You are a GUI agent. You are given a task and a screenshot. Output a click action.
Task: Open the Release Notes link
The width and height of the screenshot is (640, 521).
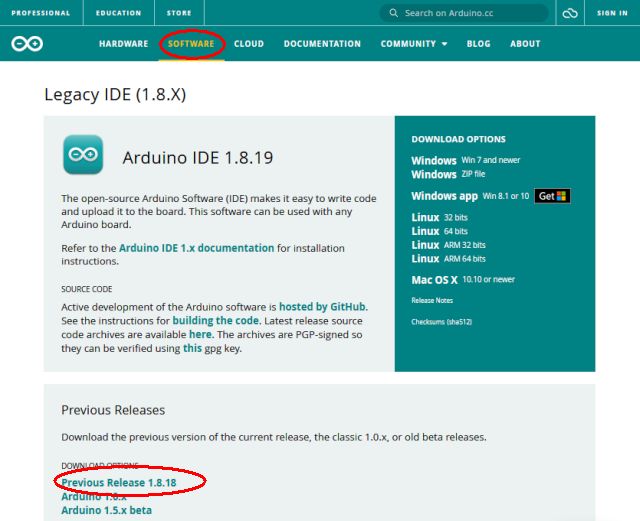coord(432,301)
